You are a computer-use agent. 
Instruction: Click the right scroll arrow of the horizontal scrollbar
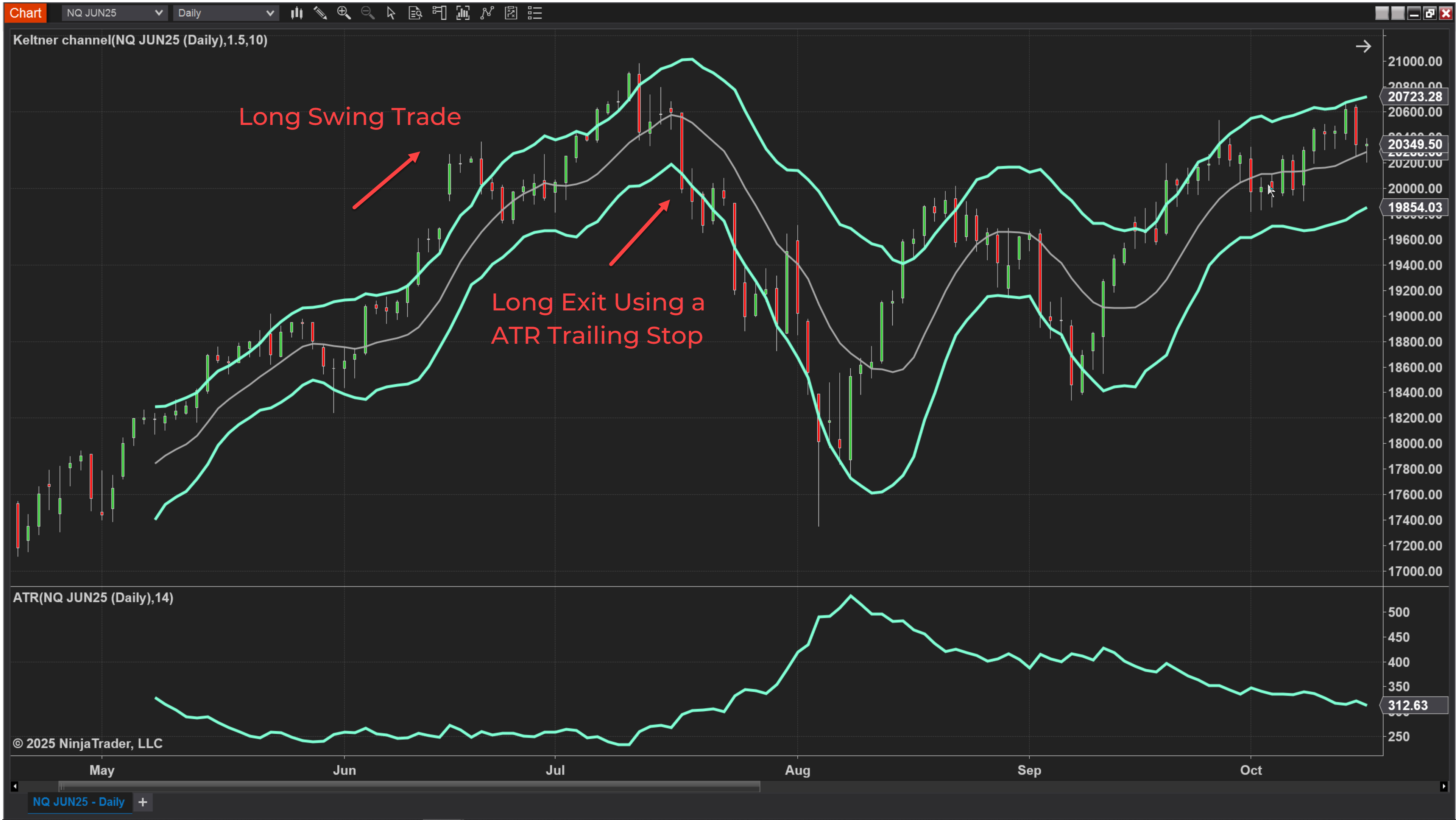click(1444, 786)
